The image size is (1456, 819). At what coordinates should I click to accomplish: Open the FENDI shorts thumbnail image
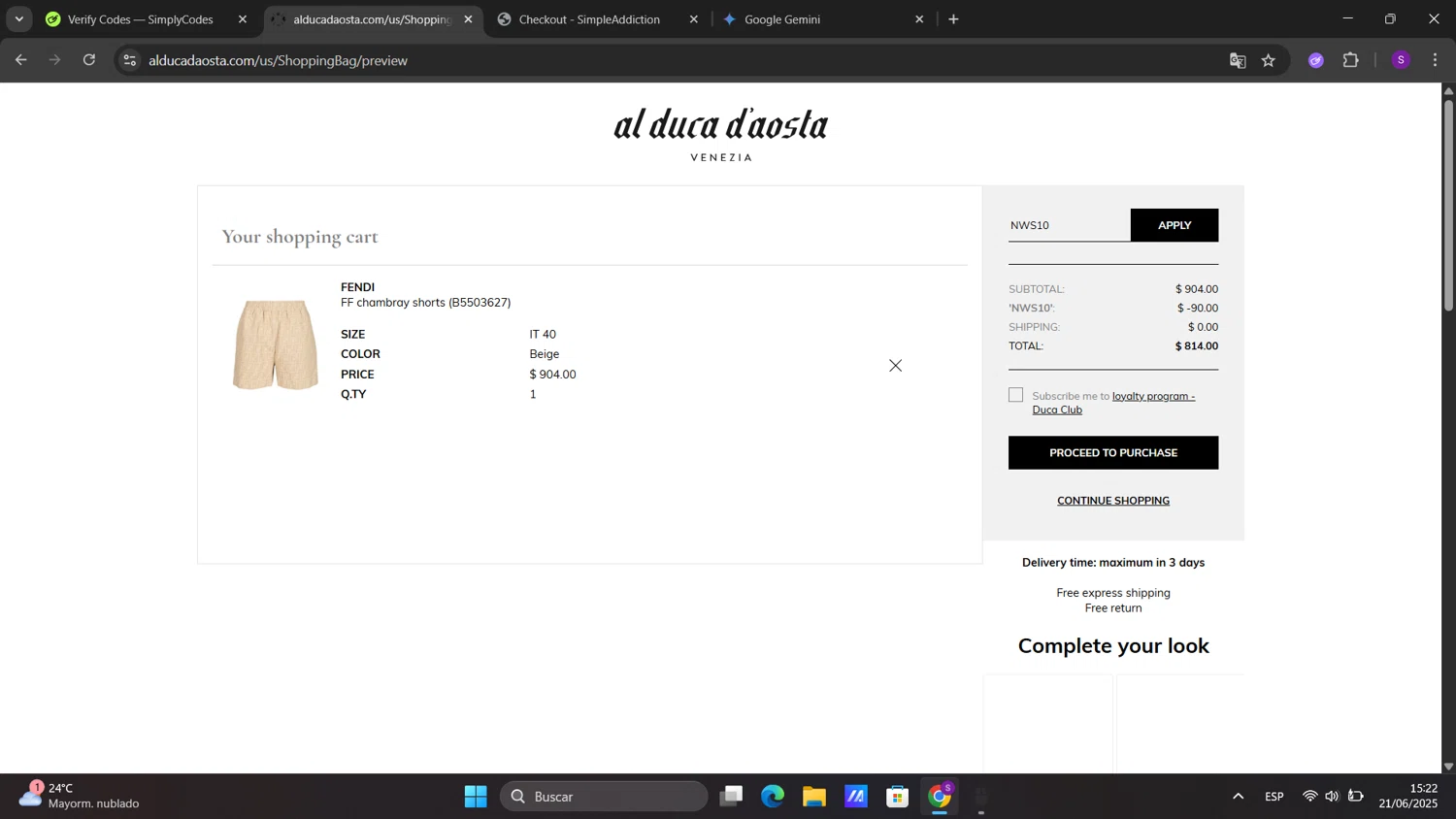(x=276, y=344)
